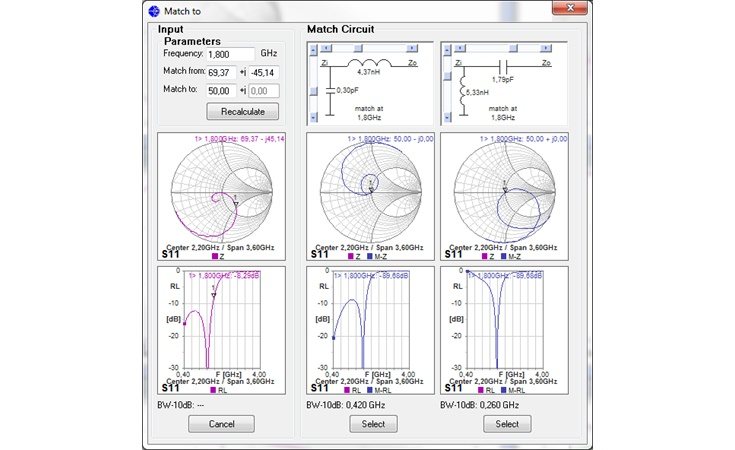735x450 pixels.
Task: Click the blue M-Z legend swatch on right Smith chart
Action: [504, 256]
